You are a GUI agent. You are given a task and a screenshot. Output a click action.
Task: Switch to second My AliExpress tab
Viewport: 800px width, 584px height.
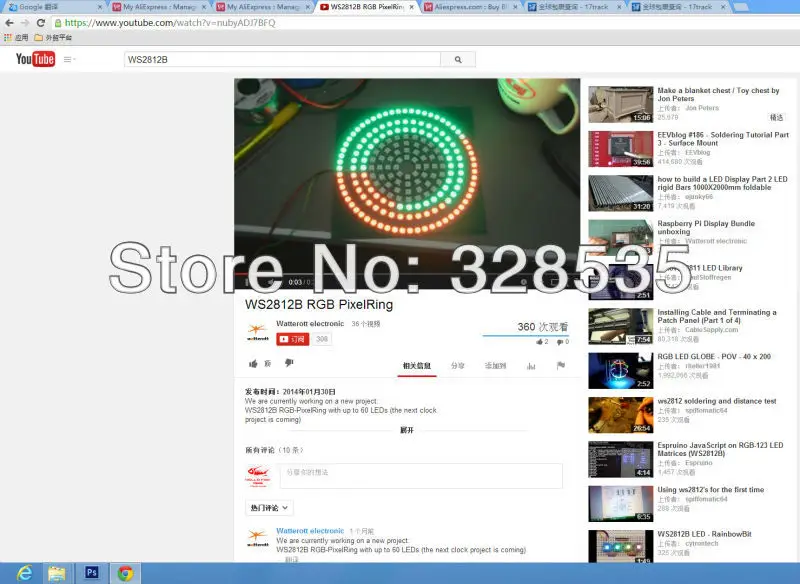[x=262, y=7]
